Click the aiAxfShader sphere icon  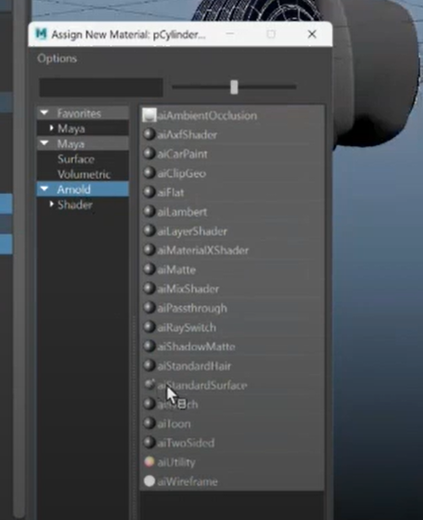pos(149,134)
